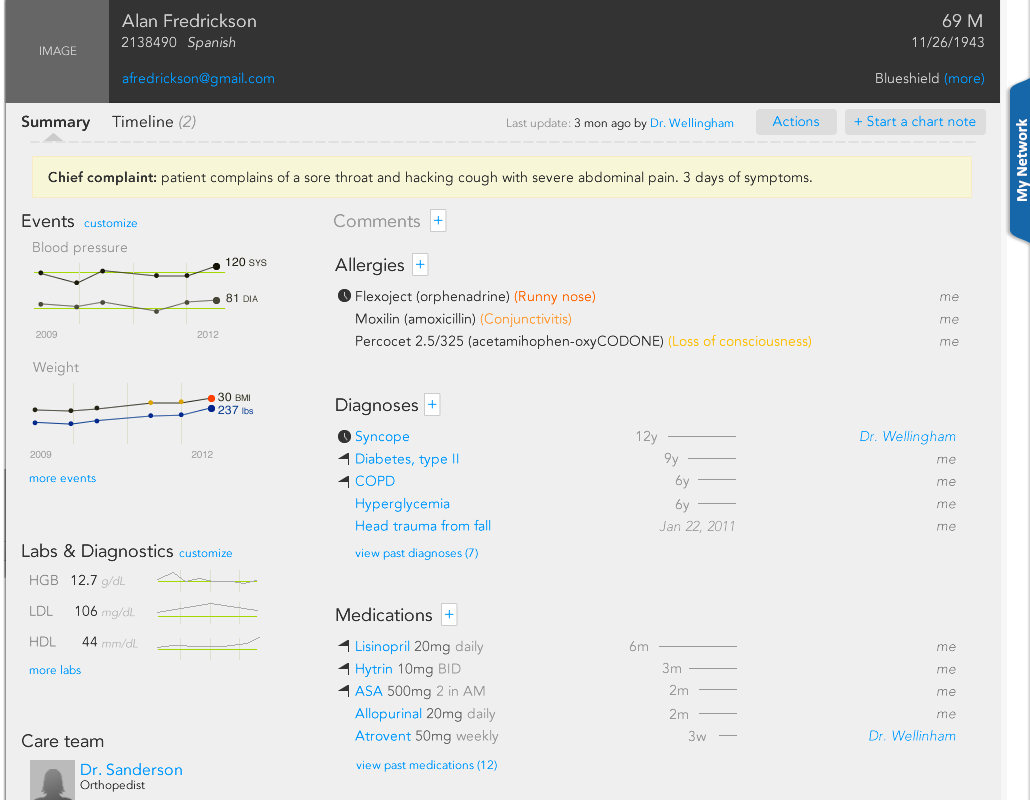Click the flag icon beside Diabetes, type II

pos(345,459)
